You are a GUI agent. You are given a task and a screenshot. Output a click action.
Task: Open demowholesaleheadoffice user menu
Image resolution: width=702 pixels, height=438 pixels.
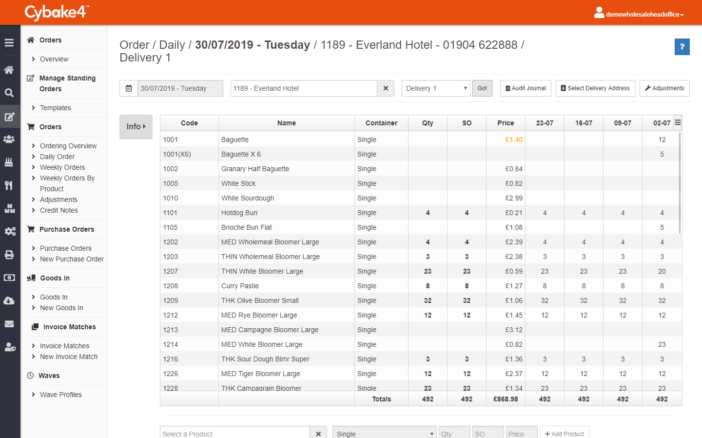(x=639, y=14)
